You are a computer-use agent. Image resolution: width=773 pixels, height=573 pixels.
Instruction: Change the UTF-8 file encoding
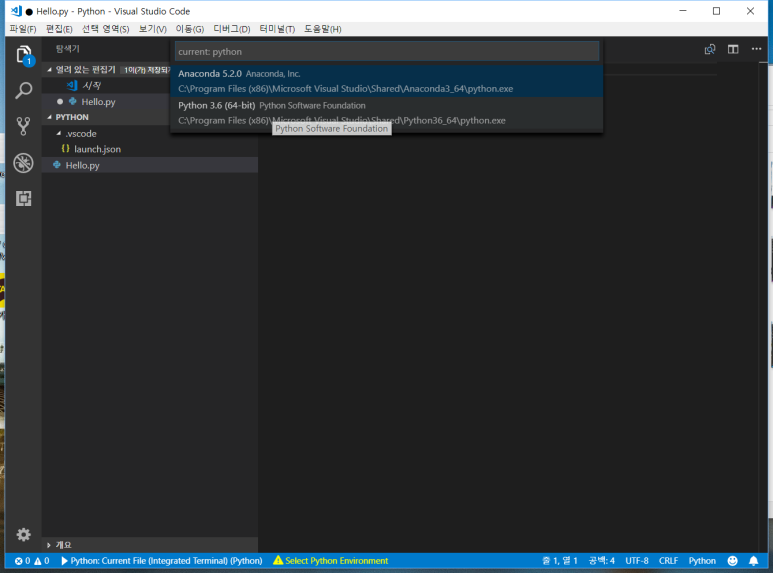click(636, 561)
